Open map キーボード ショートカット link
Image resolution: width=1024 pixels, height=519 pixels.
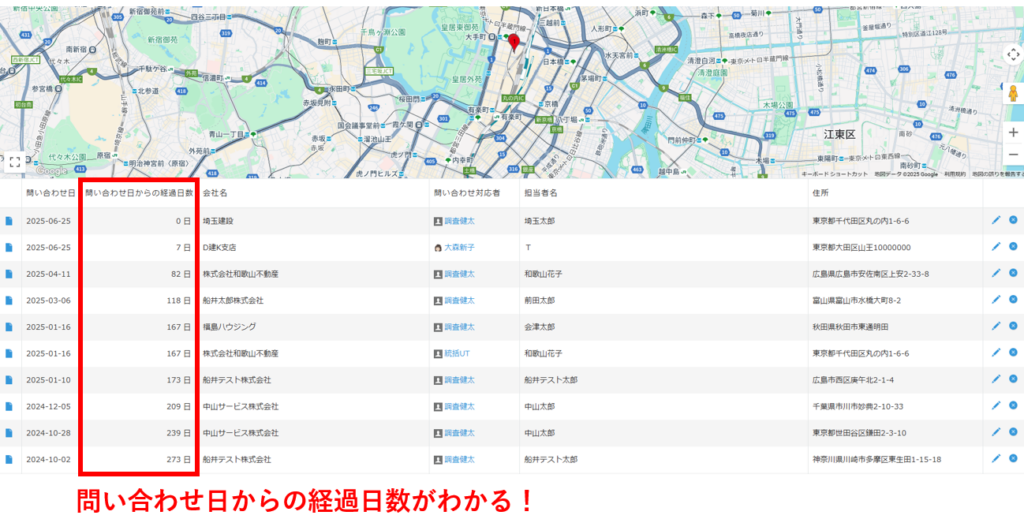(x=835, y=174)
